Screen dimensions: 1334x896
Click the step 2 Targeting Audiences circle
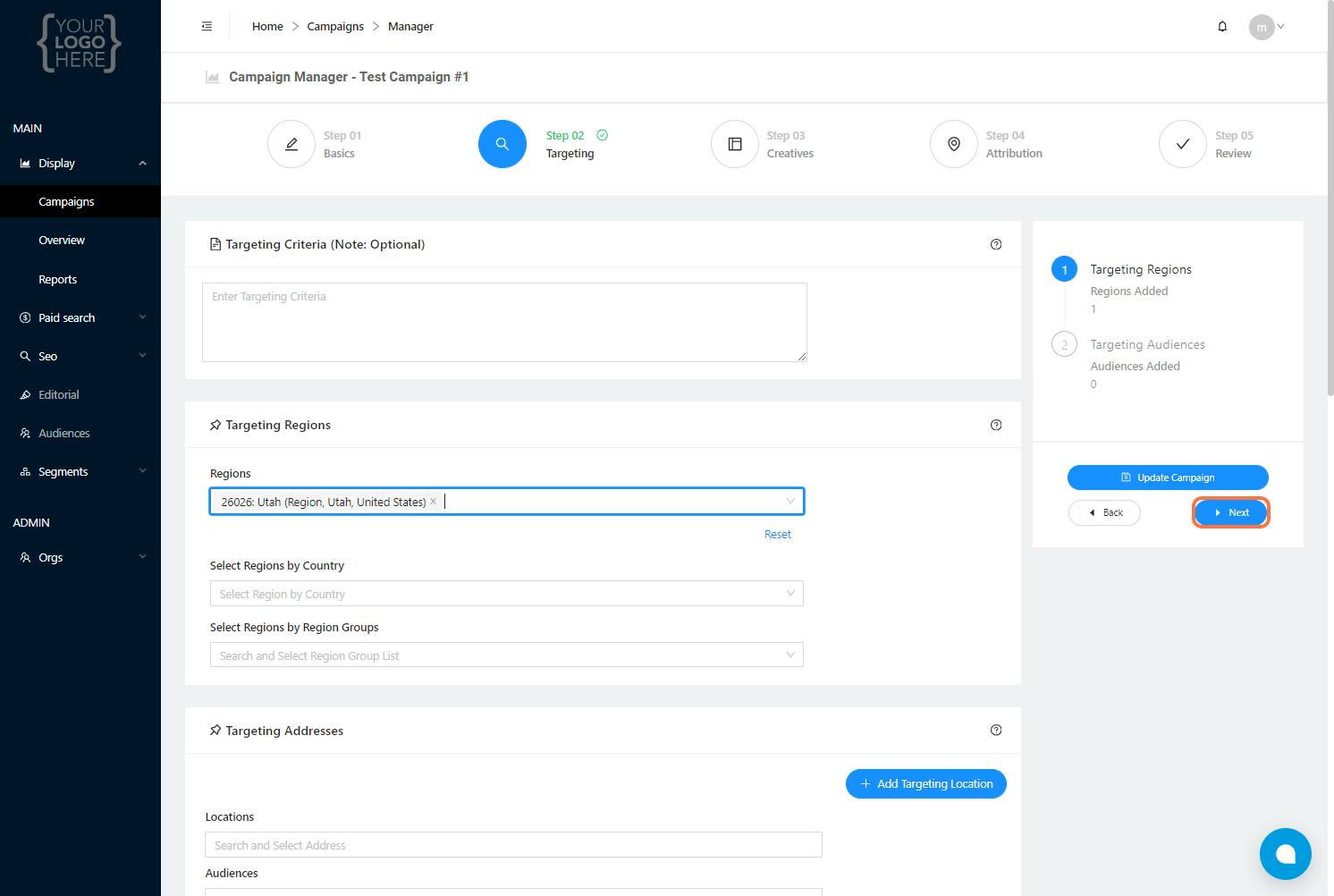point(1064,344)
